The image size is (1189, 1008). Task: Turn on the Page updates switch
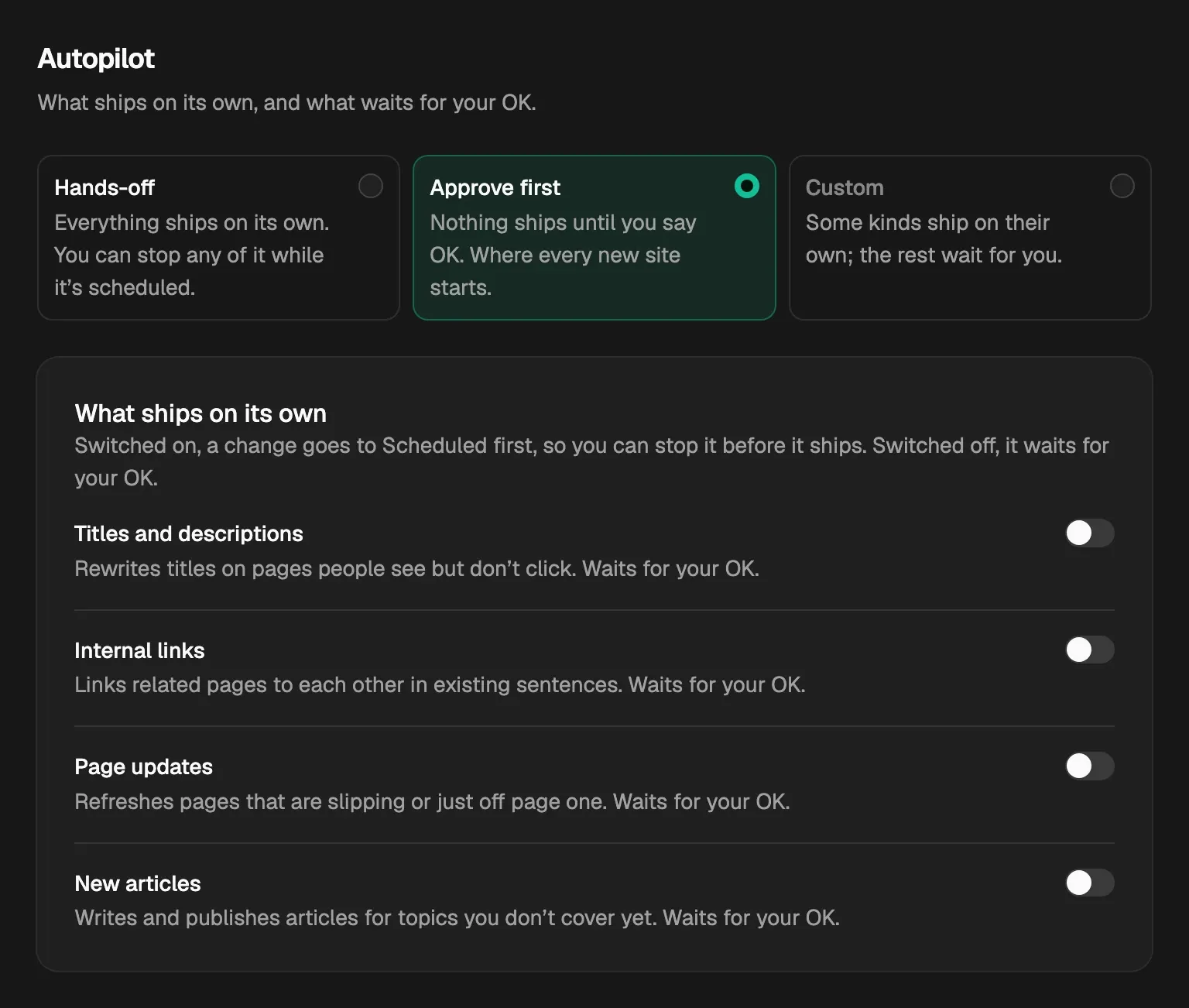click(1089, 766)
